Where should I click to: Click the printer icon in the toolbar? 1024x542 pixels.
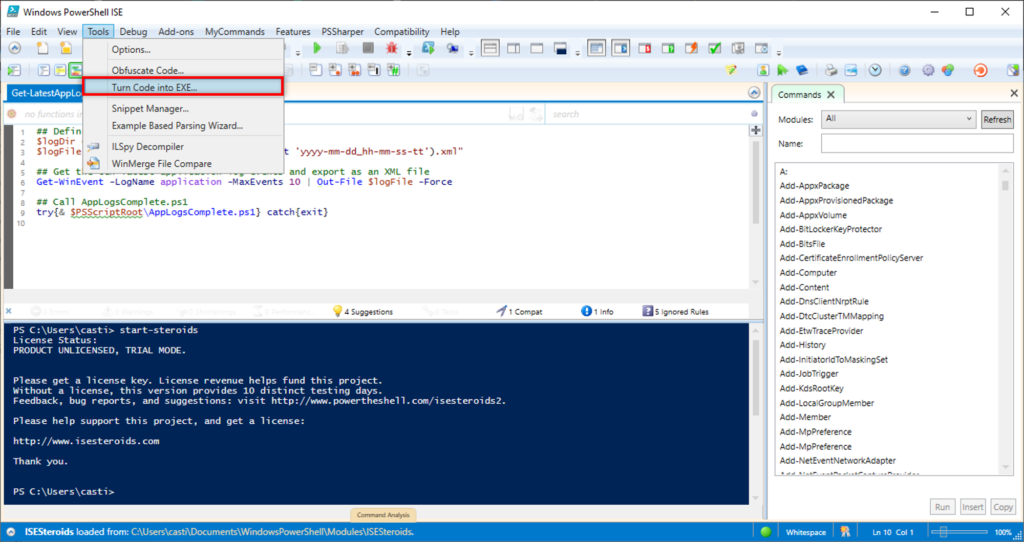pyautogui.click(x=830, y=70)
